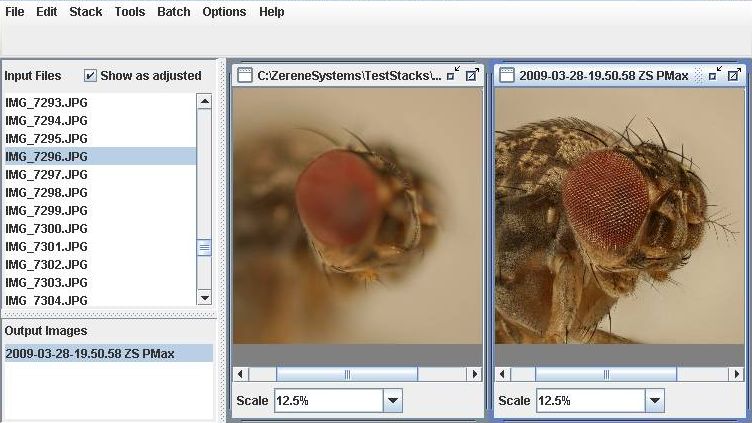Select IMG_7298.JPG in input files
752x423 pixels.
pyautogui.click(x=100, y=192)
